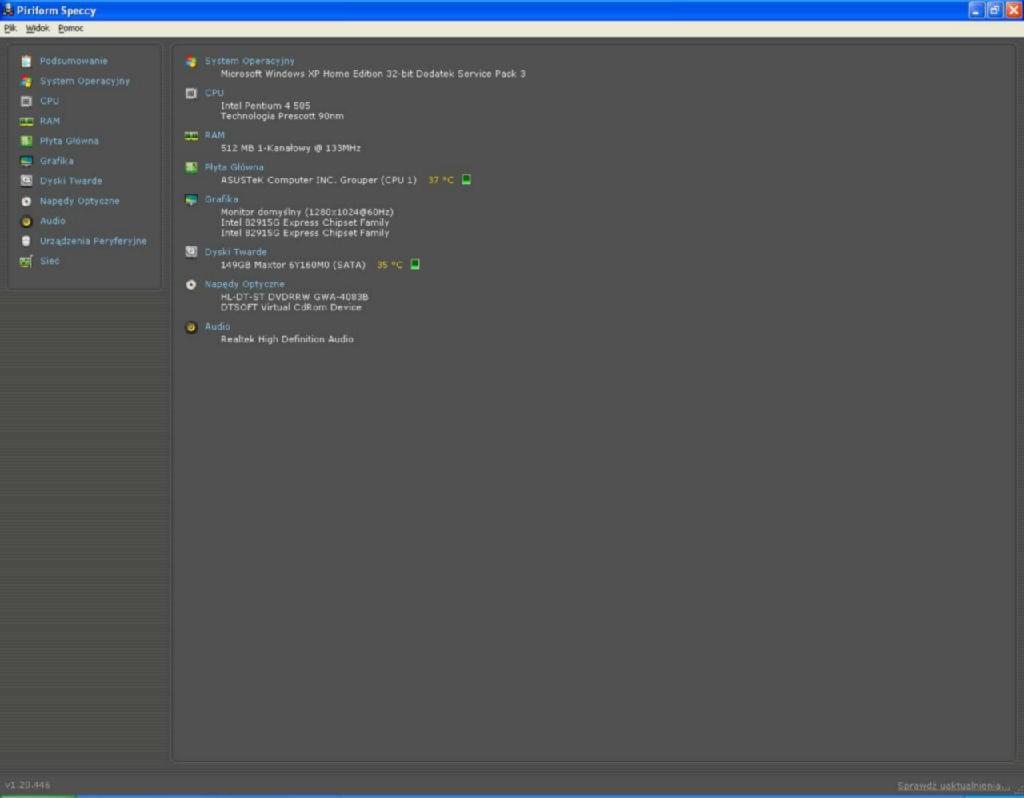This screenshot has width=1024, height=798.
Task: Click the Piriform Speccy title bar icon
Action: click(x=8, y=10)
